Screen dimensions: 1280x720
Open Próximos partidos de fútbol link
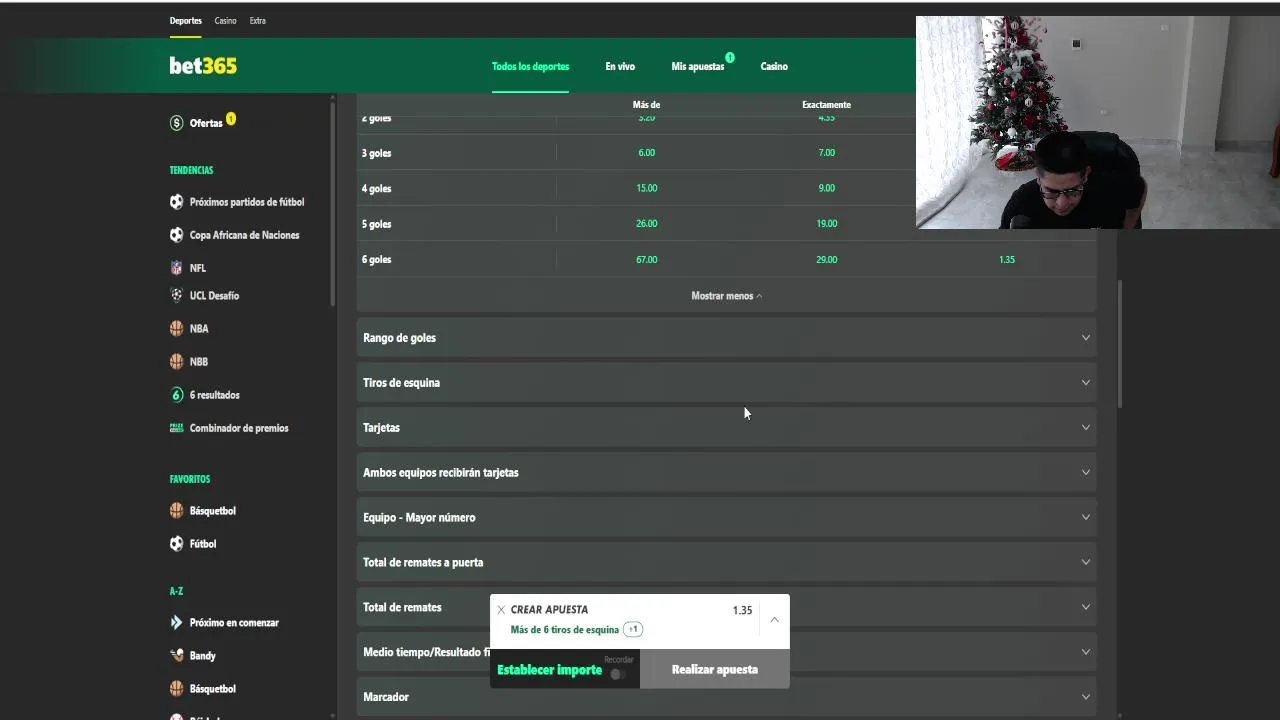247,202
